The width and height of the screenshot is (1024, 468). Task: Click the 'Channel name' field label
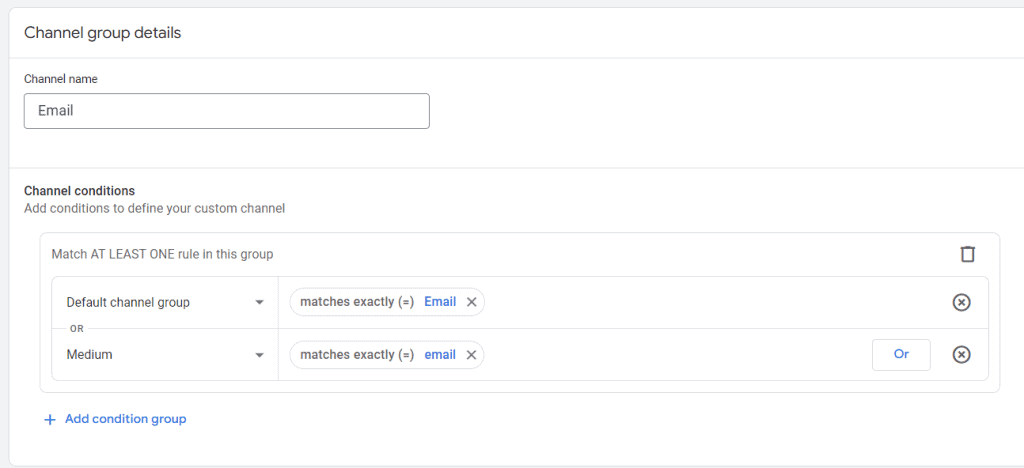(x=61, y=79)
